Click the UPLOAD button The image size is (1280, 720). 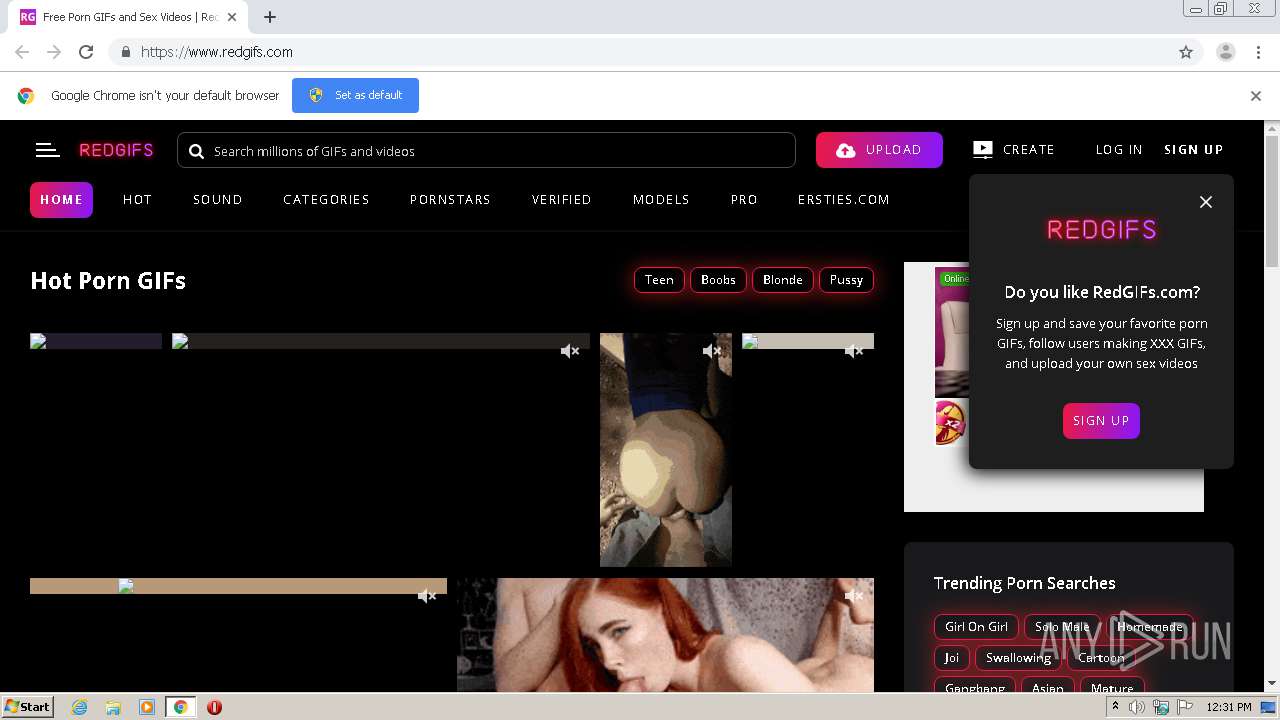point(879,150)
